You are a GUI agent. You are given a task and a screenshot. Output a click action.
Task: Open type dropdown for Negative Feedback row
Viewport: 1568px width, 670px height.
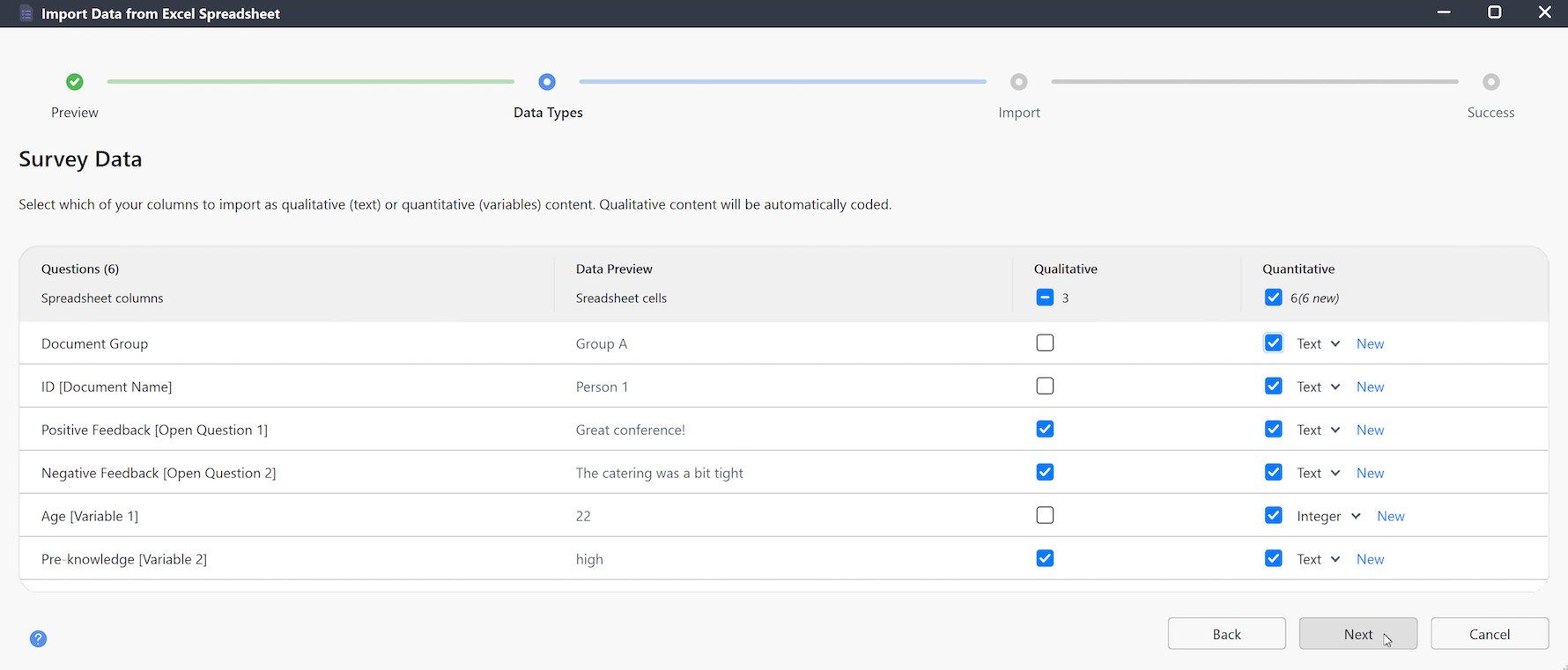coord(1319,474)
